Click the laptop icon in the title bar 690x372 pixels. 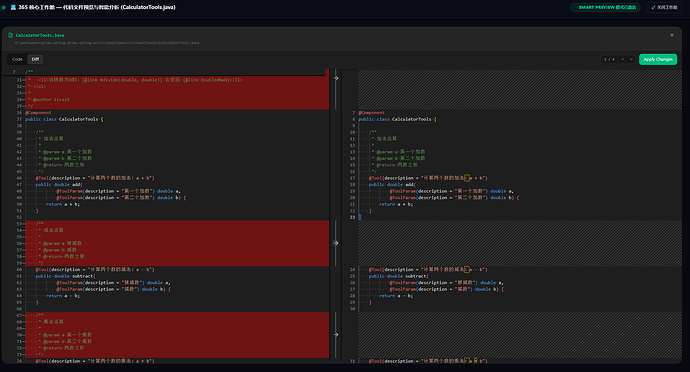(13, 7)
